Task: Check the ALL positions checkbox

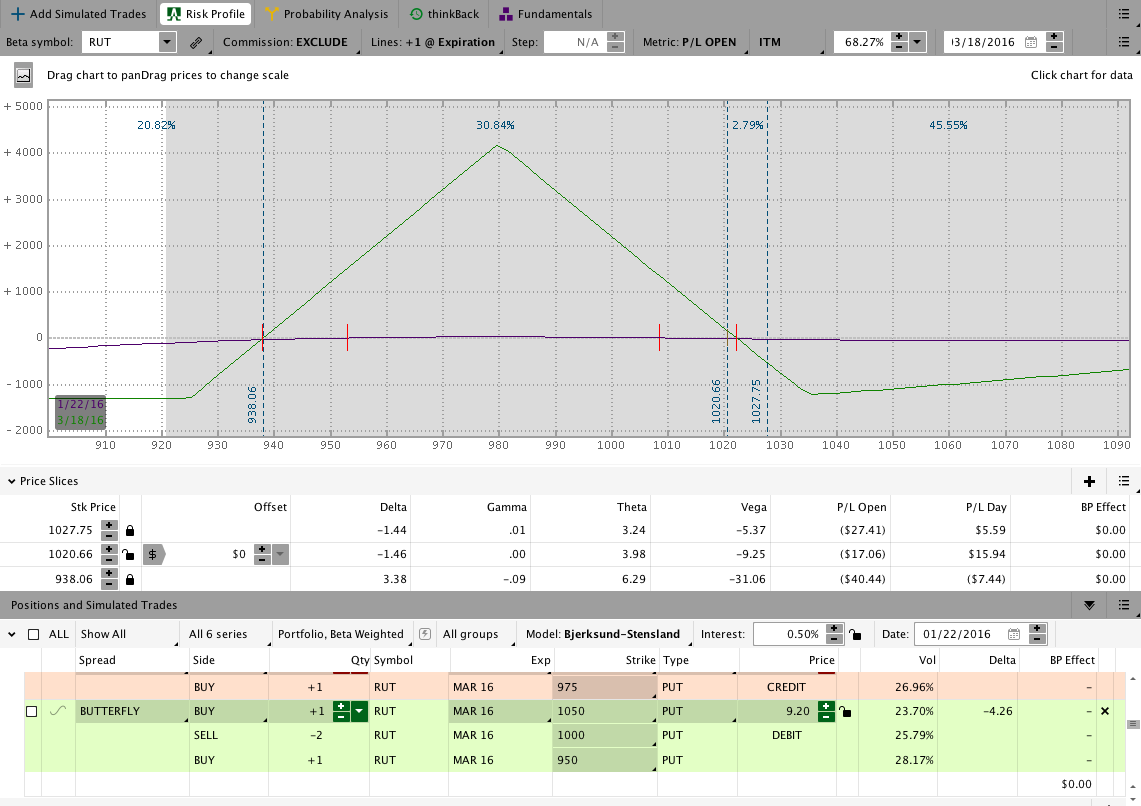Action: point(33,634)
